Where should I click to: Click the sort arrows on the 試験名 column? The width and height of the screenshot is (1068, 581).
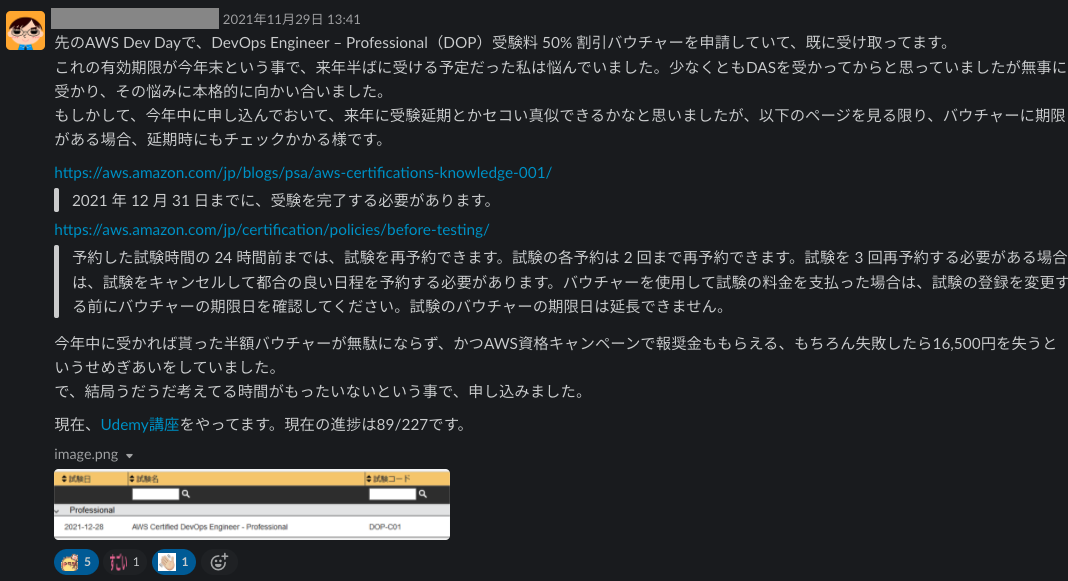tap(132, 477)
